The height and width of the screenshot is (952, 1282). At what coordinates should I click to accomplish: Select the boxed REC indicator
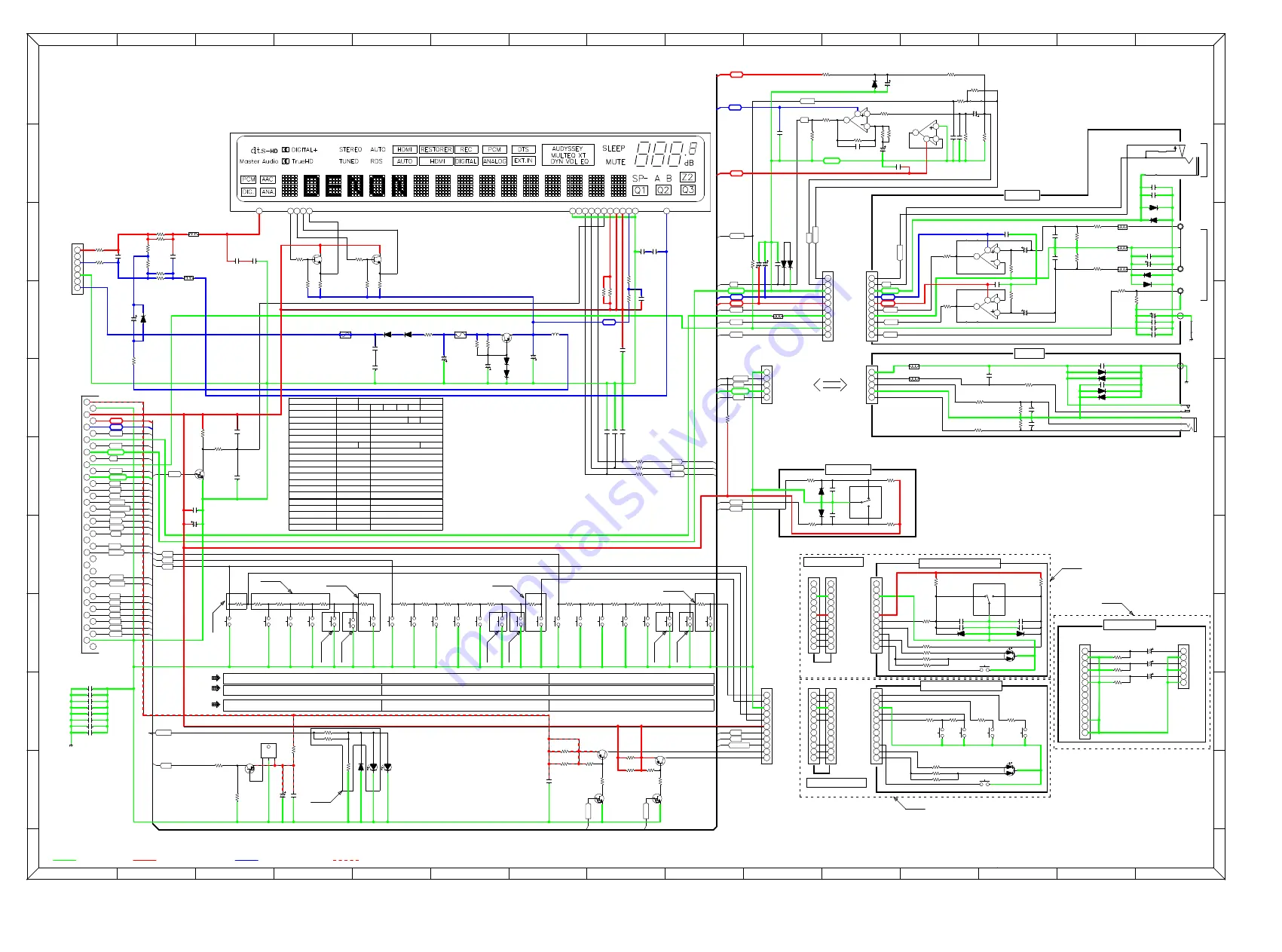coord(467,149)
